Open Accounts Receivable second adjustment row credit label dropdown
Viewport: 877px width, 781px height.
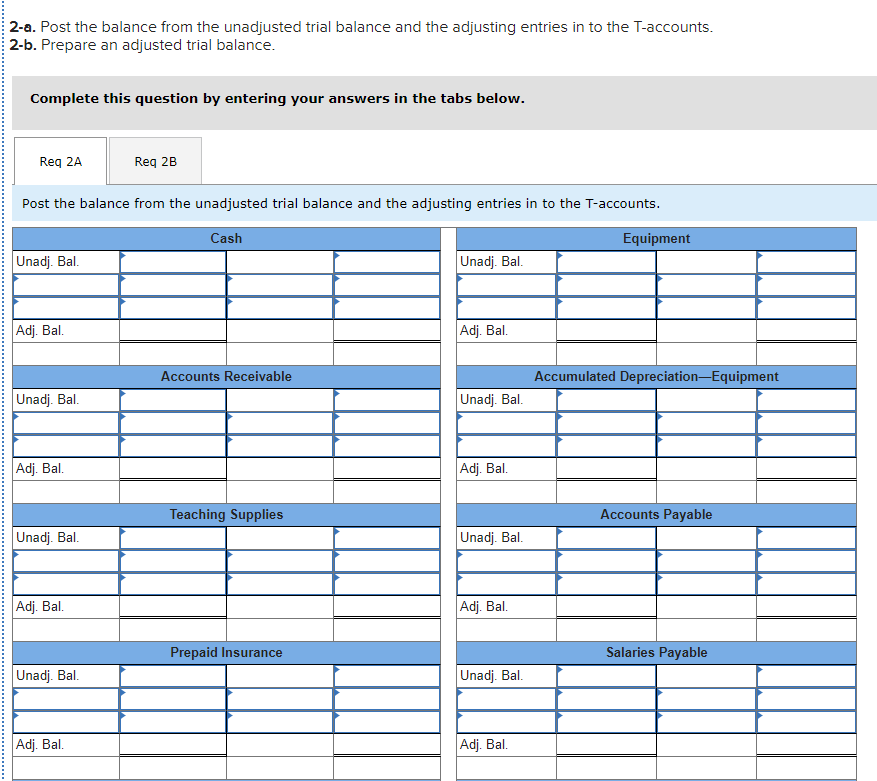(280, 446)
